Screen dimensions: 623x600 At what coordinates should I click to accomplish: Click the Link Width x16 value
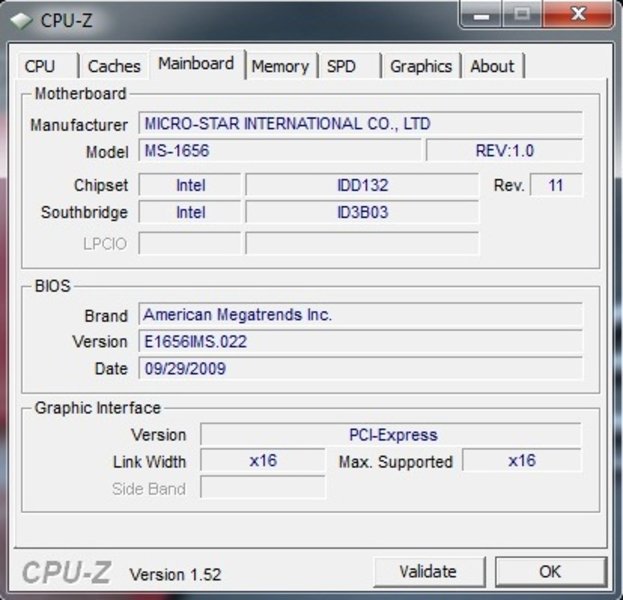point(263,461)
